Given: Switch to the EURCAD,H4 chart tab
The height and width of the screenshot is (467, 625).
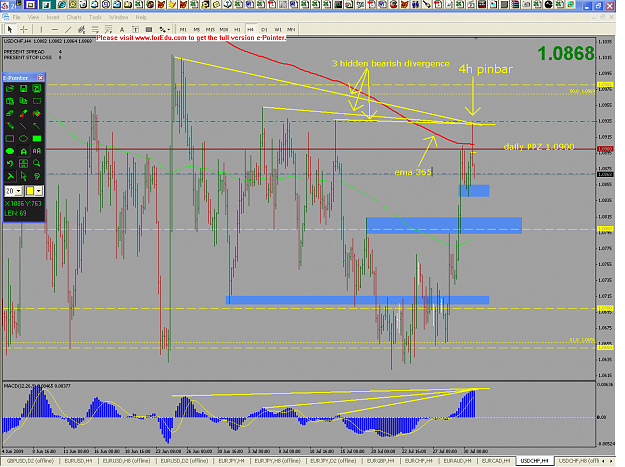Looking at the screenshot, I should 496,461.
